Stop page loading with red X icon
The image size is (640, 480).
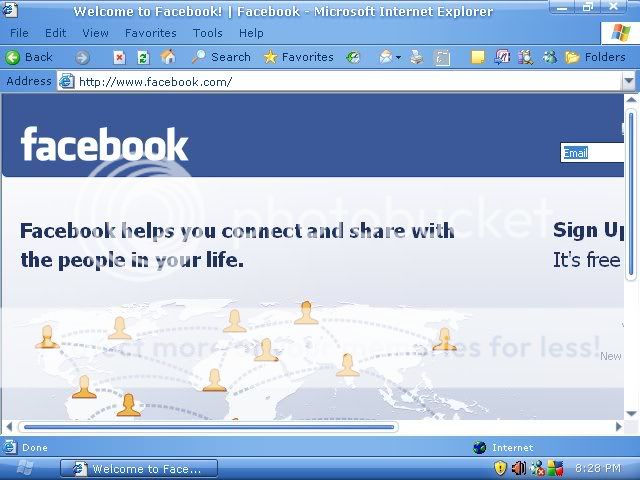119,58
